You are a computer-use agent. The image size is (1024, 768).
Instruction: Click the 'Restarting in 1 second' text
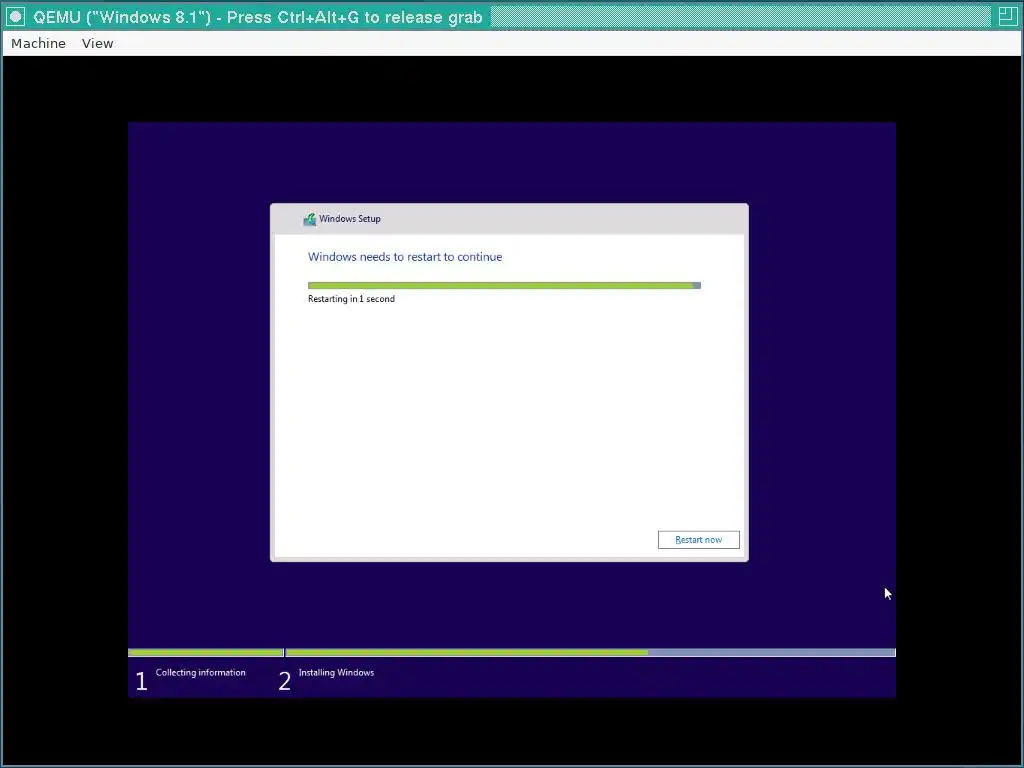click(351, 298)
